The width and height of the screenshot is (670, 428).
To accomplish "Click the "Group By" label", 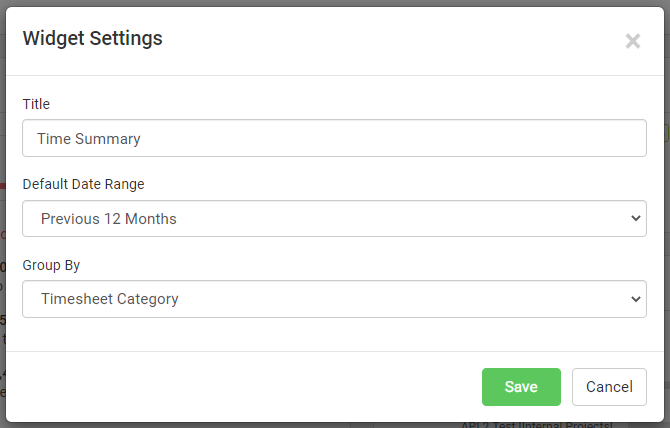I will tap(51, 265).
